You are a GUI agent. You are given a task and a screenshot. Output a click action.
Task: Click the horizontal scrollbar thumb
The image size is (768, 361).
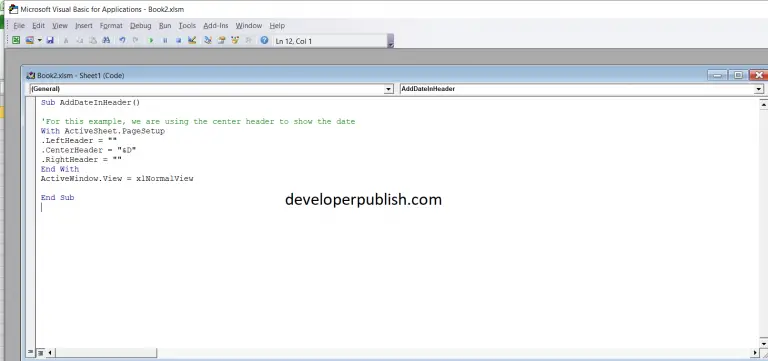tap(105, 352)
